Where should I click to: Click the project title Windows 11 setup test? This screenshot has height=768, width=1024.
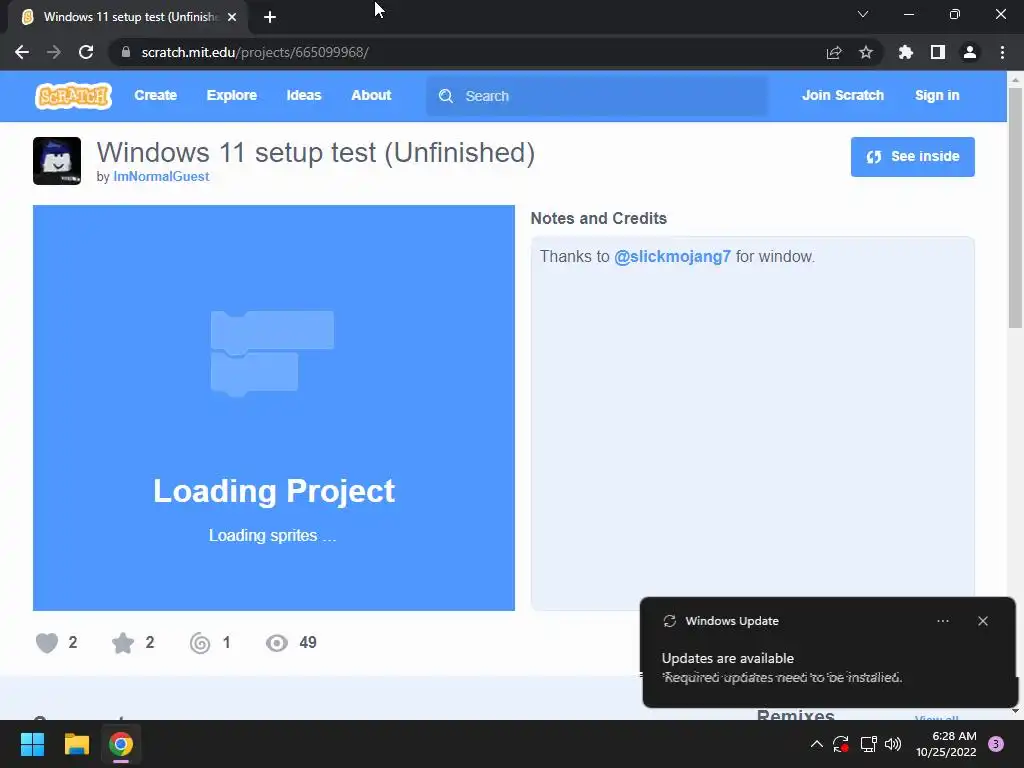[x=316, y=153]
